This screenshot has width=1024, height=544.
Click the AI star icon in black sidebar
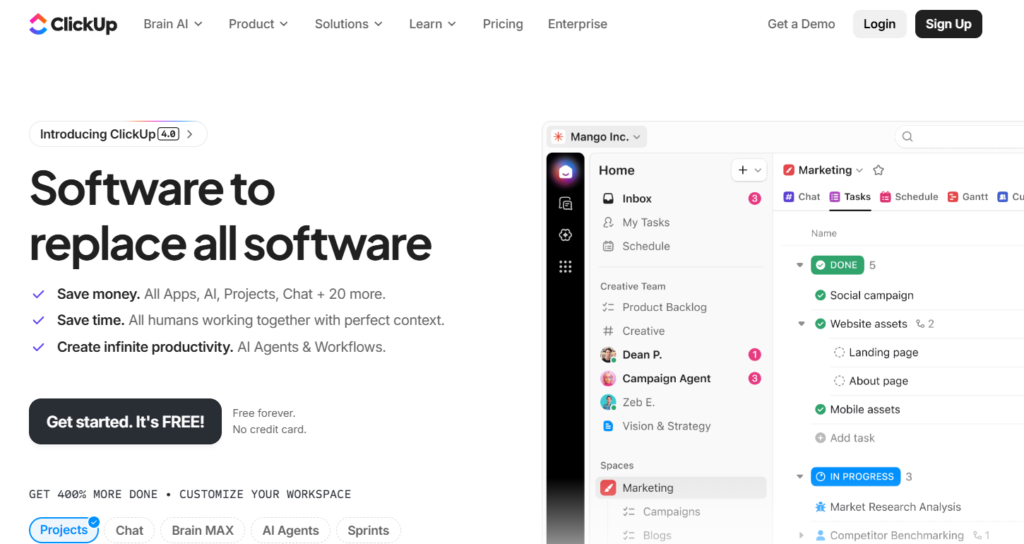[x=566, y=235]
